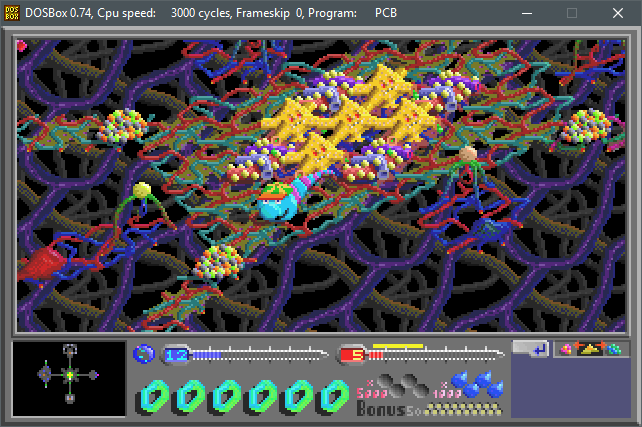Click the red gauge labeled 5
This screenshot has width=642, height=427.
421,355
